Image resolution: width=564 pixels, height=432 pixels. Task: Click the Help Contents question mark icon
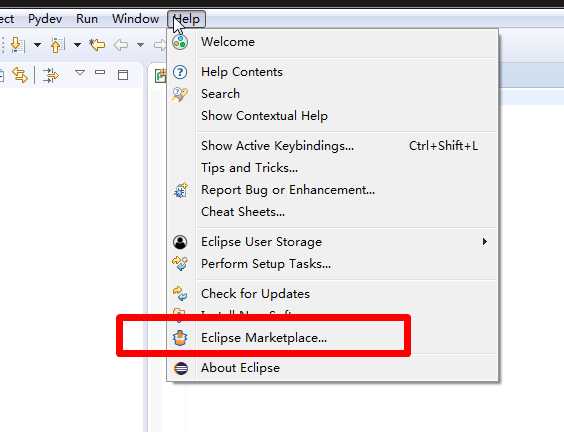tap(180, 72)
